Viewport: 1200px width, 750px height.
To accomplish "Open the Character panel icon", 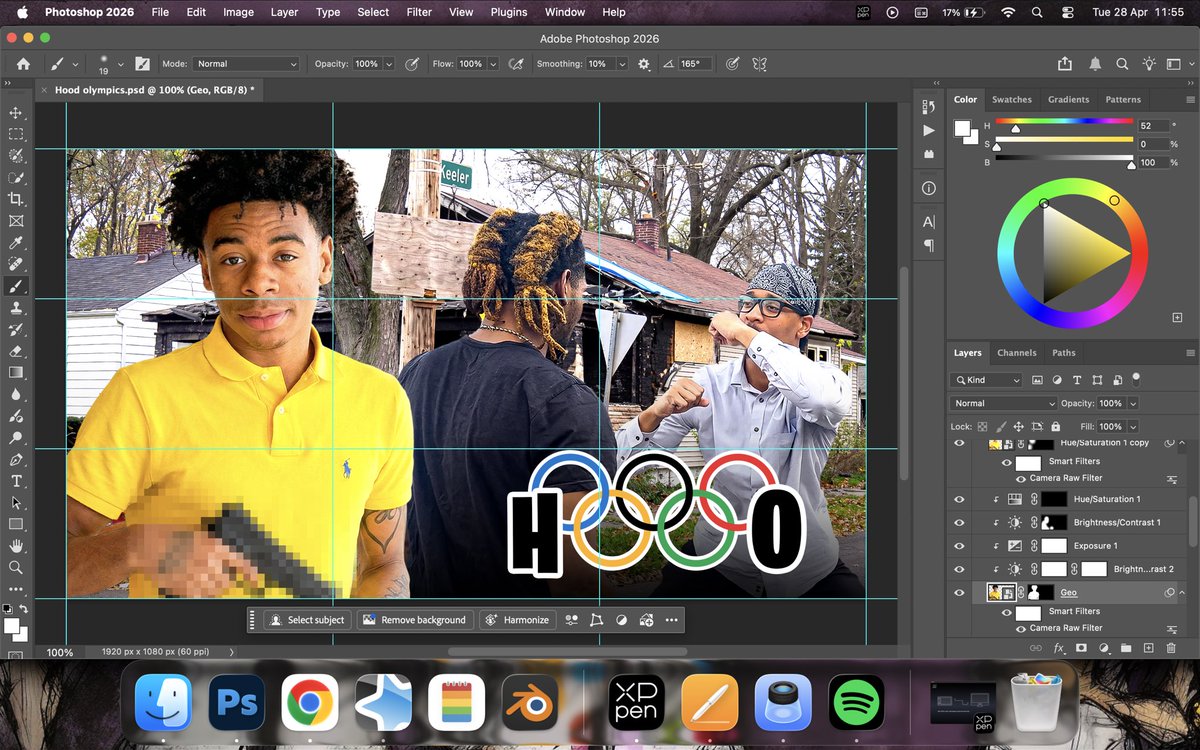I will pyautogui.click(x=929, y=221).
